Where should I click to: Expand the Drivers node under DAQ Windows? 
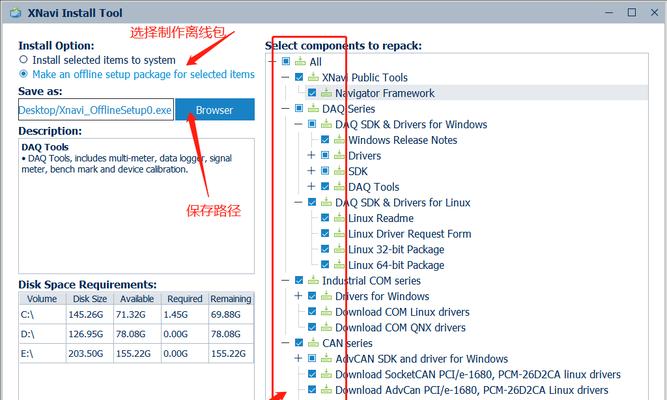click(x=311, y=155)
